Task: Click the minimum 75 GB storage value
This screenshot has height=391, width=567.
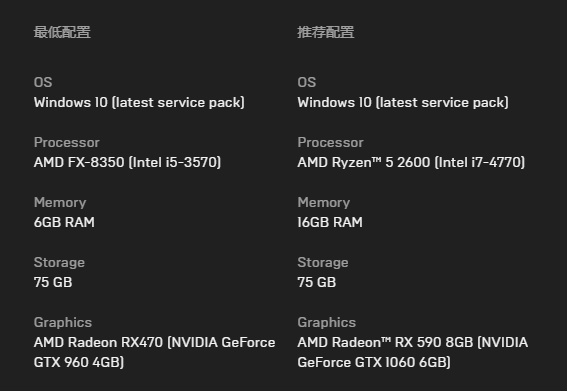Action: click(x=53, y=282)
